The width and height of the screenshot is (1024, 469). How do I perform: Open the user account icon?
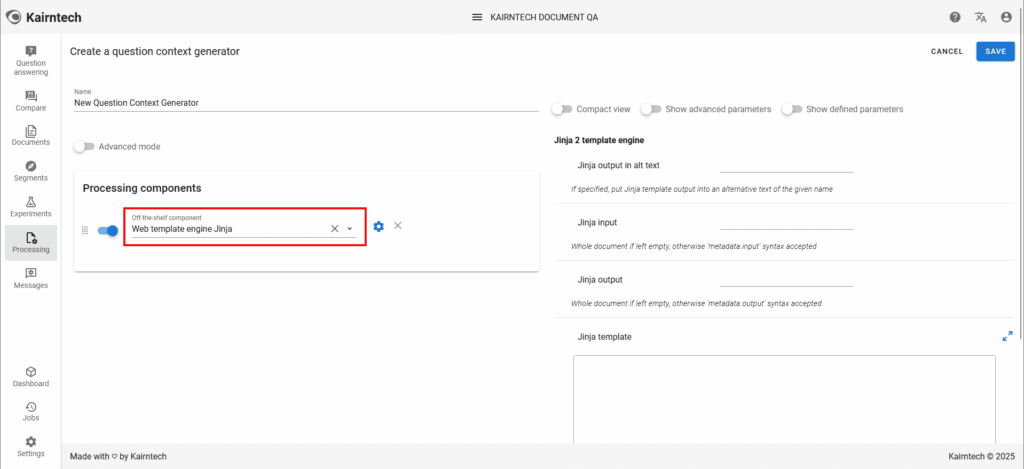coord(1005,17)
